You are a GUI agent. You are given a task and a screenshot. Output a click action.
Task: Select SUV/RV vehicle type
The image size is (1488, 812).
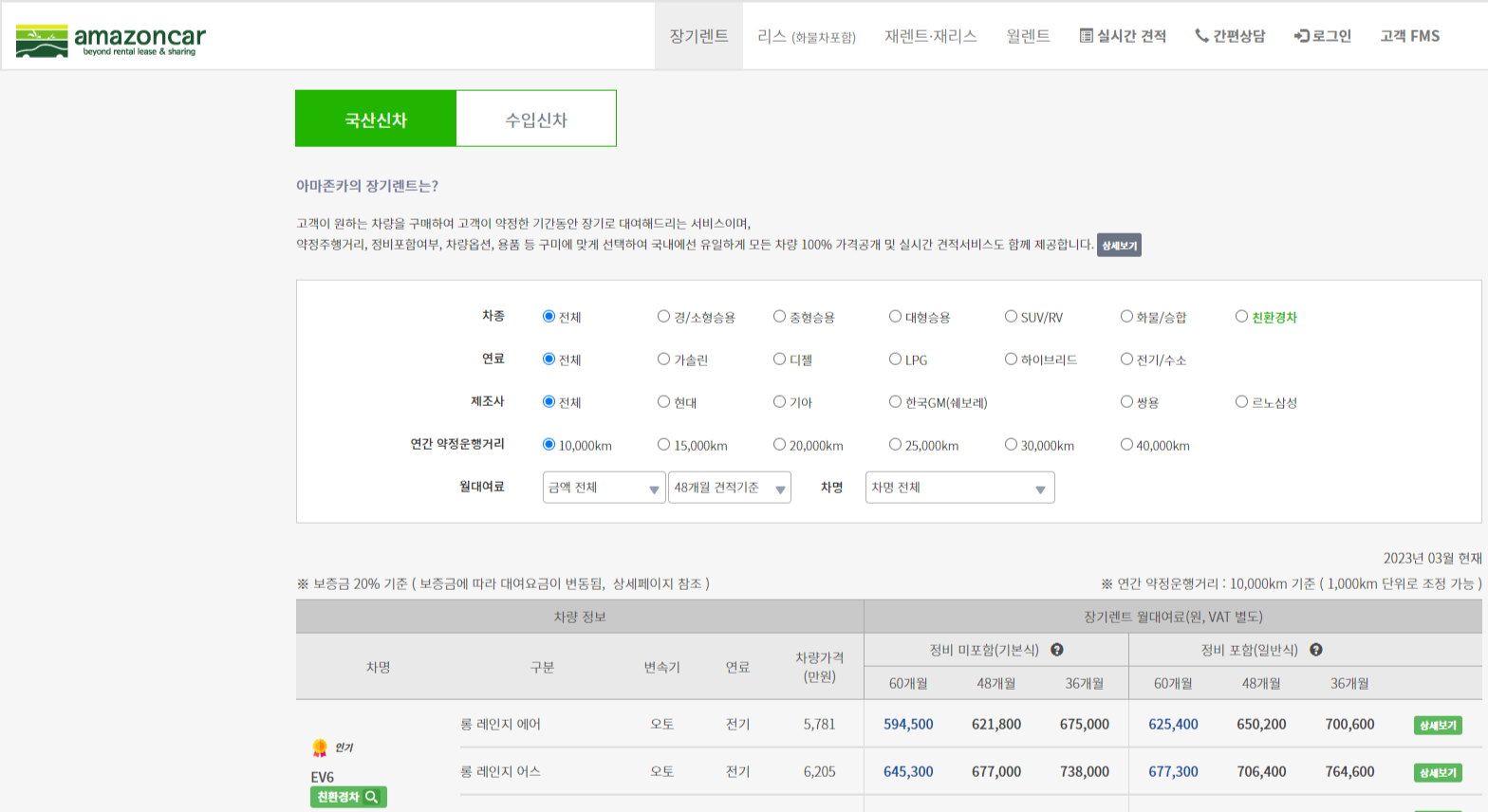1011,316
